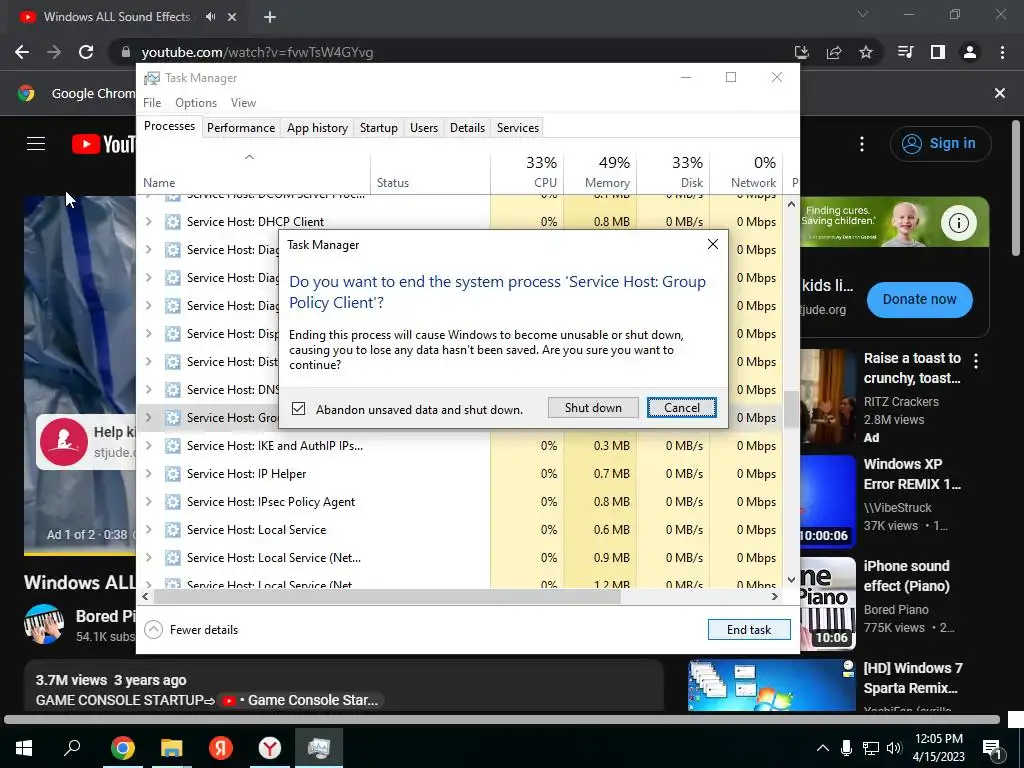Uncheck Abandon unsaved data and shut down
Image resolution: width=1024 pixels, height=768 pixels.
298,409
